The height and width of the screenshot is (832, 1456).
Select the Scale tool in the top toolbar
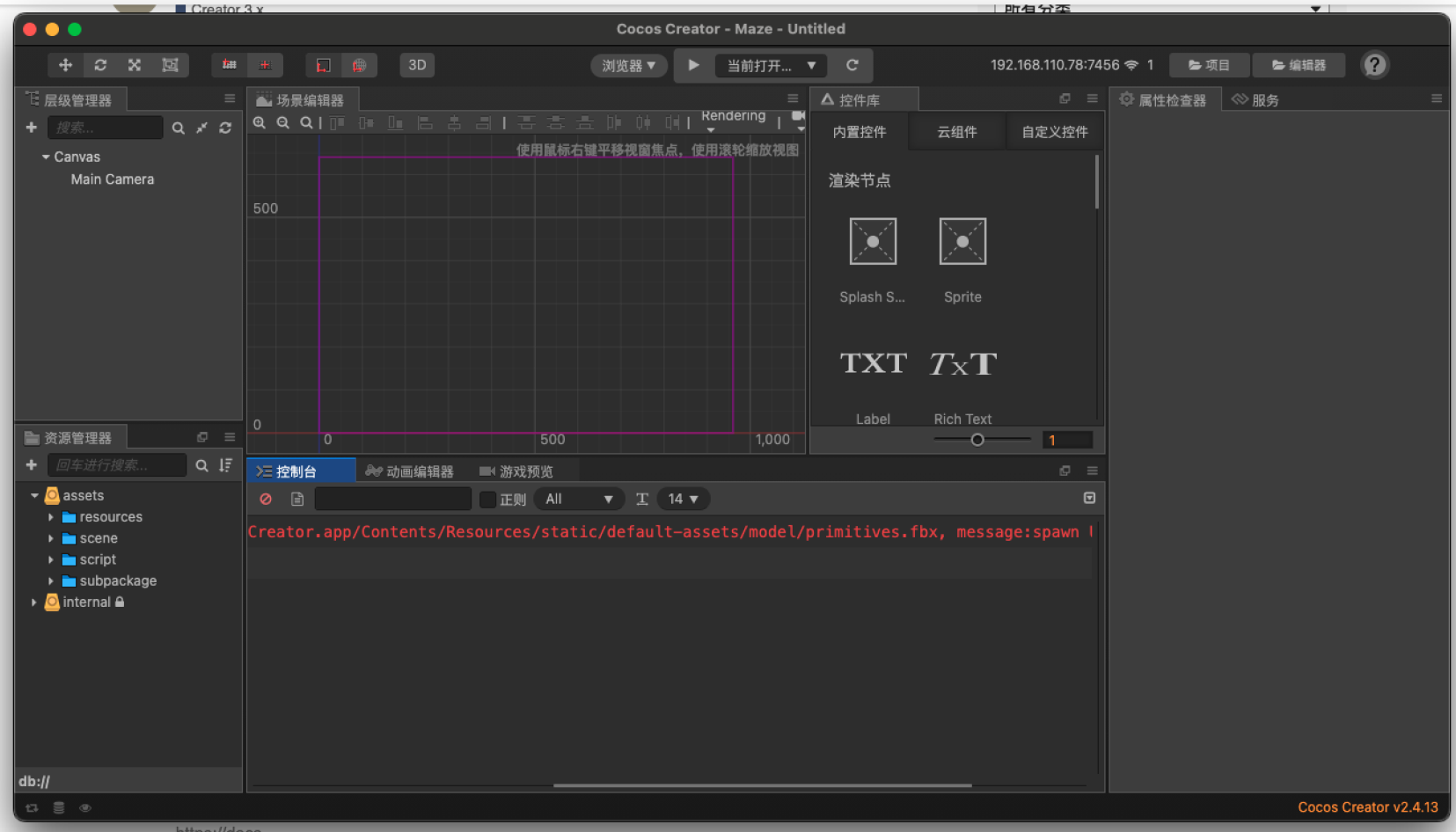135,65
